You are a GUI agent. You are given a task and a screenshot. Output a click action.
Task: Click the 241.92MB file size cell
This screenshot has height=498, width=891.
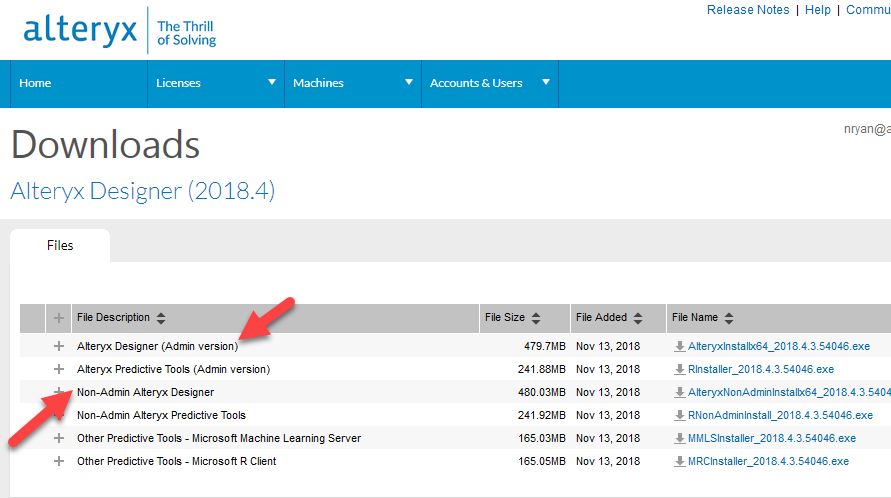pos(542,416)
